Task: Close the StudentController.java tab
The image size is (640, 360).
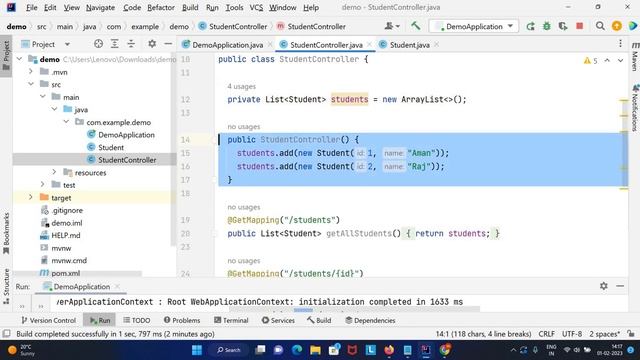Action: click(x=369, y=44)
